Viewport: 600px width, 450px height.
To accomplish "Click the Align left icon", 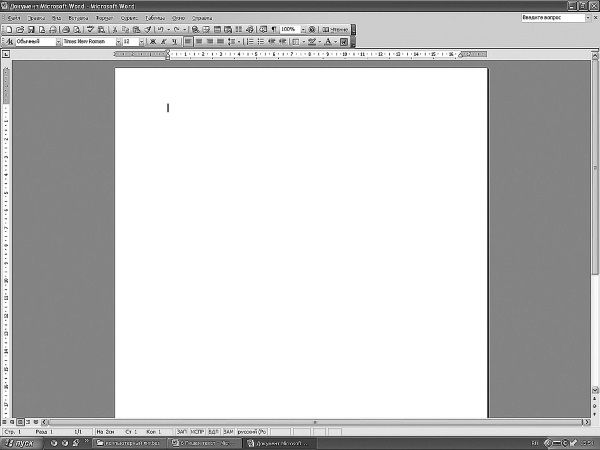I will (189, 42).
